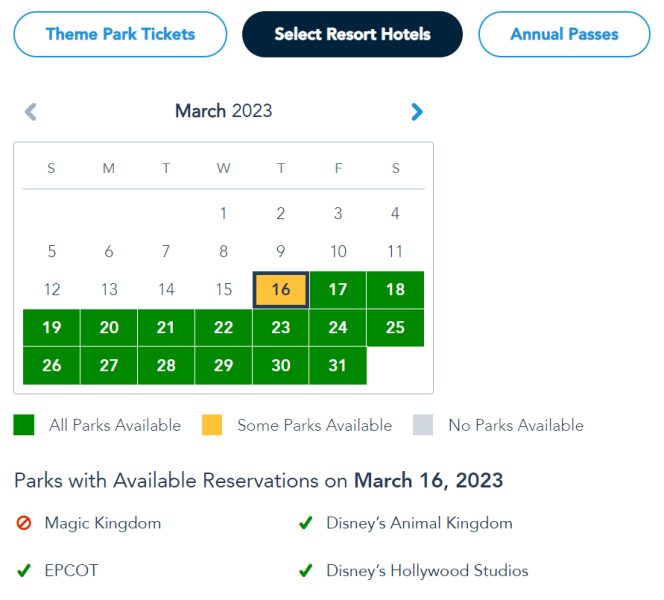Click the green checkmark beside EPCOT
Viewport: 664px width, 600px height.
coord(24,571)
